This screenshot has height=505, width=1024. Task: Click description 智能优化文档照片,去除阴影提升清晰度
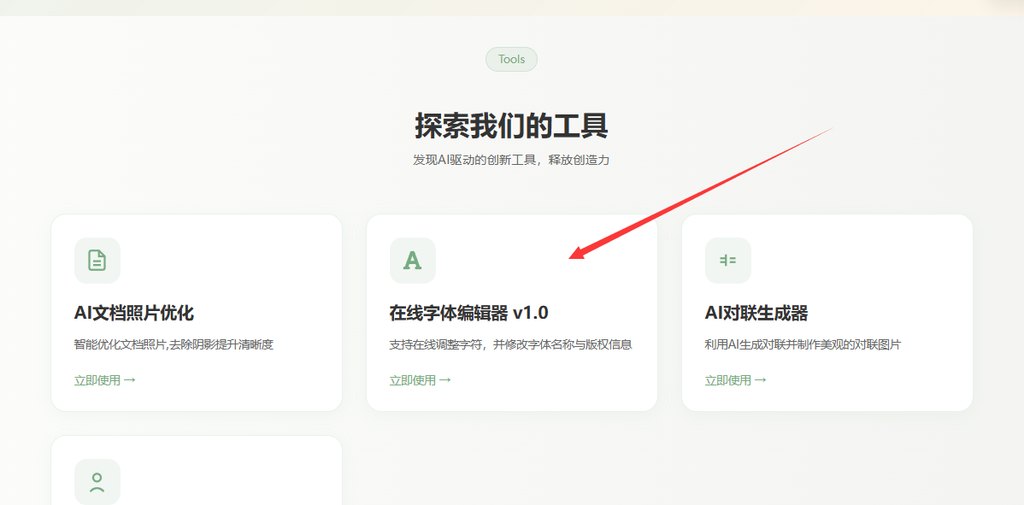point(173,345)
